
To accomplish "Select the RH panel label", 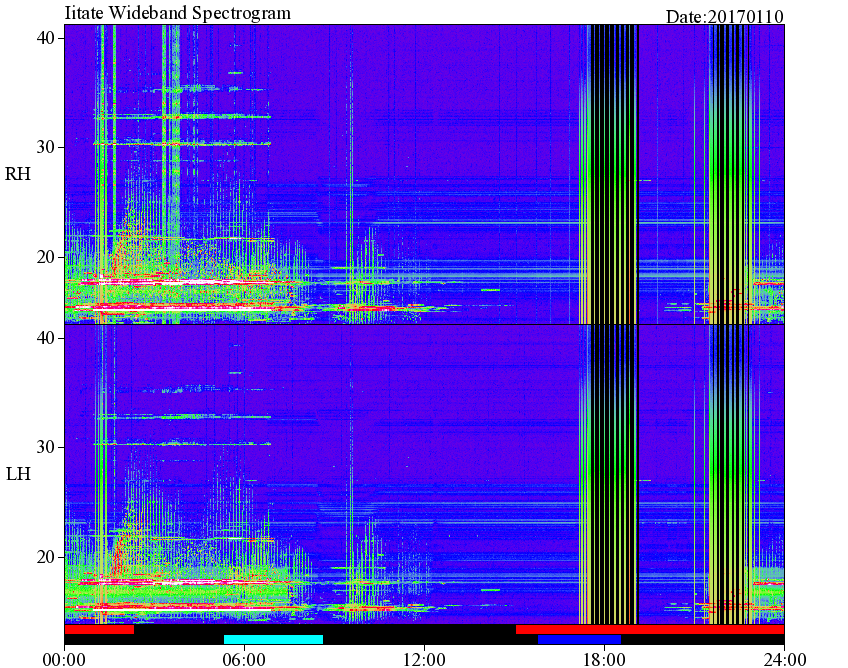I will coord(17,174).
